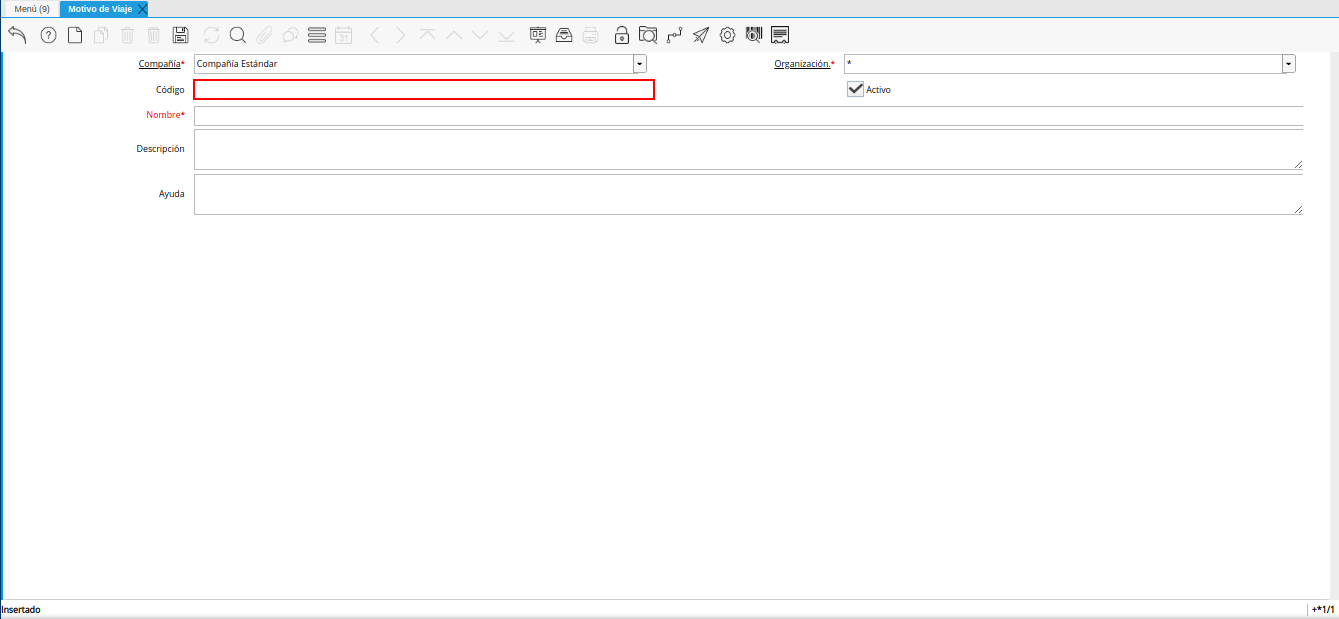The image size is (1339, 619).
Task: Click the barcode Product info icon
Action: tap(754, 35)
